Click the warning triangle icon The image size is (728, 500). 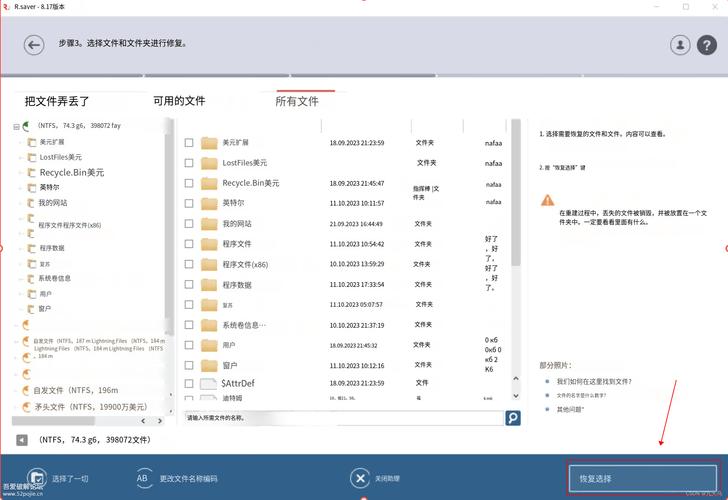[547, 200]
